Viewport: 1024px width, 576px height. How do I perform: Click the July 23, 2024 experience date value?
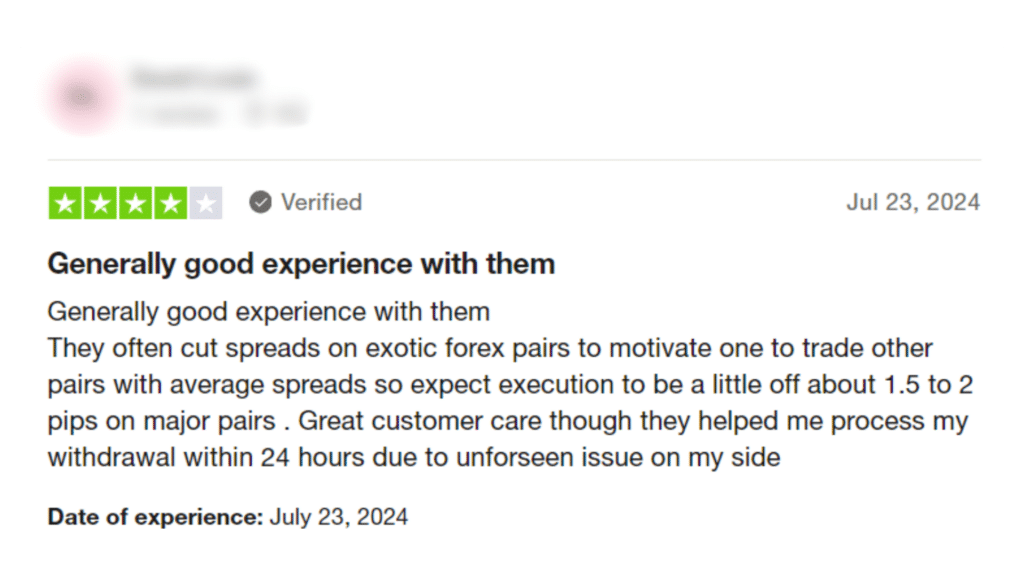[x=339, y=517]
